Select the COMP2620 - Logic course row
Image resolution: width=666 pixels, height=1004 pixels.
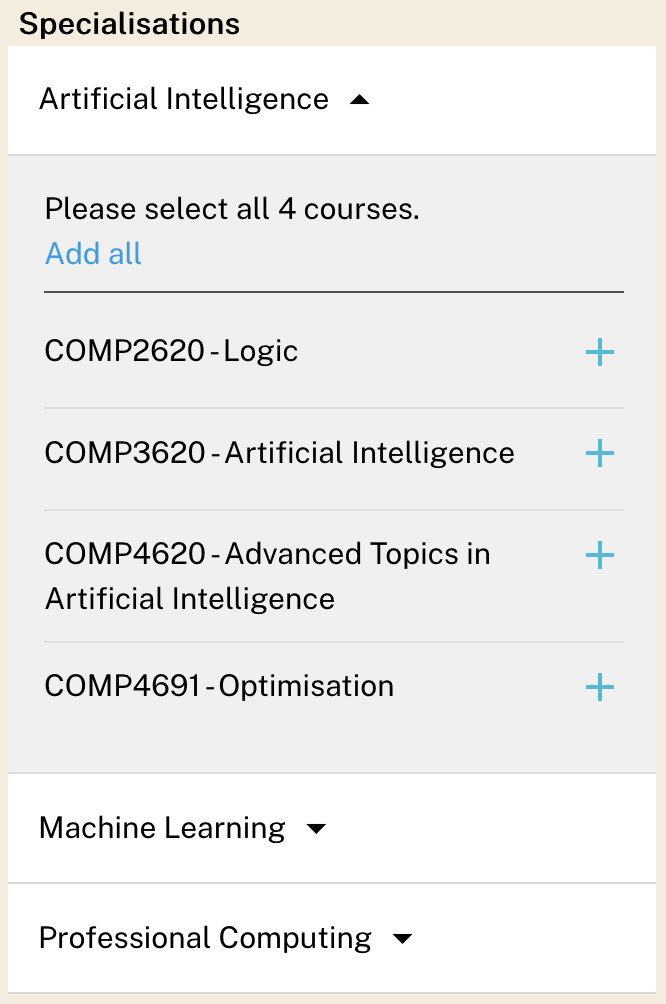[170, 351]
